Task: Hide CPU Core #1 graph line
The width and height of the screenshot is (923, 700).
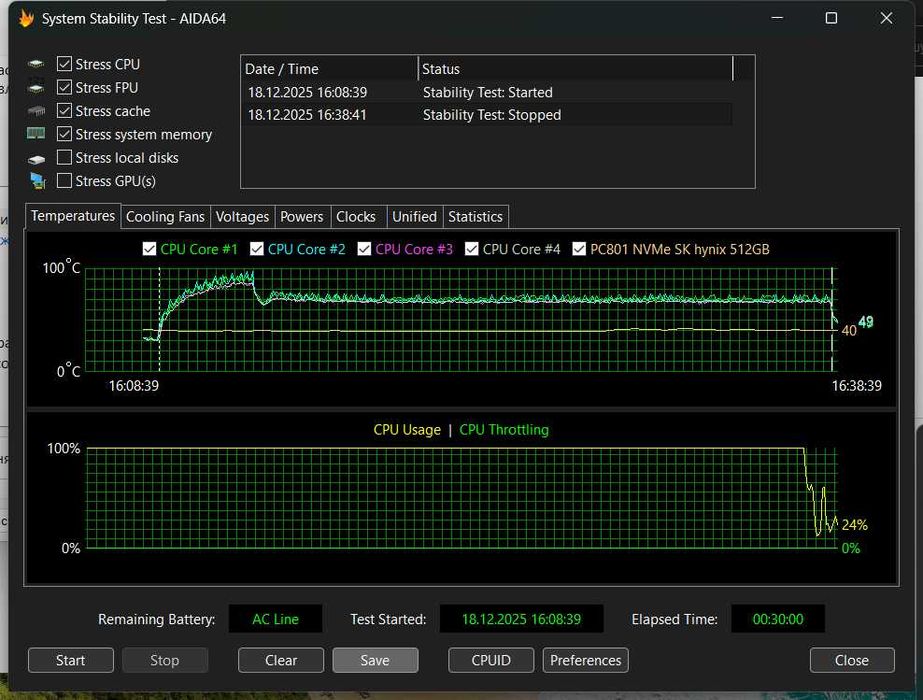Action: click(x=150, y=249)
